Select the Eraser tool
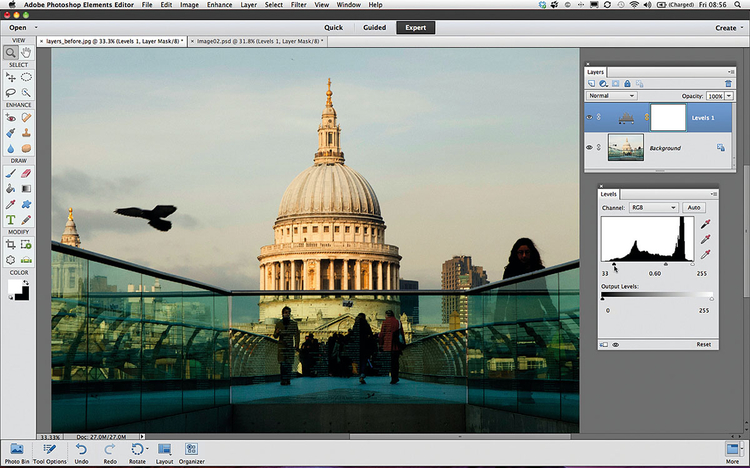Viewport: 750px width, 468px height. point(26,174)
